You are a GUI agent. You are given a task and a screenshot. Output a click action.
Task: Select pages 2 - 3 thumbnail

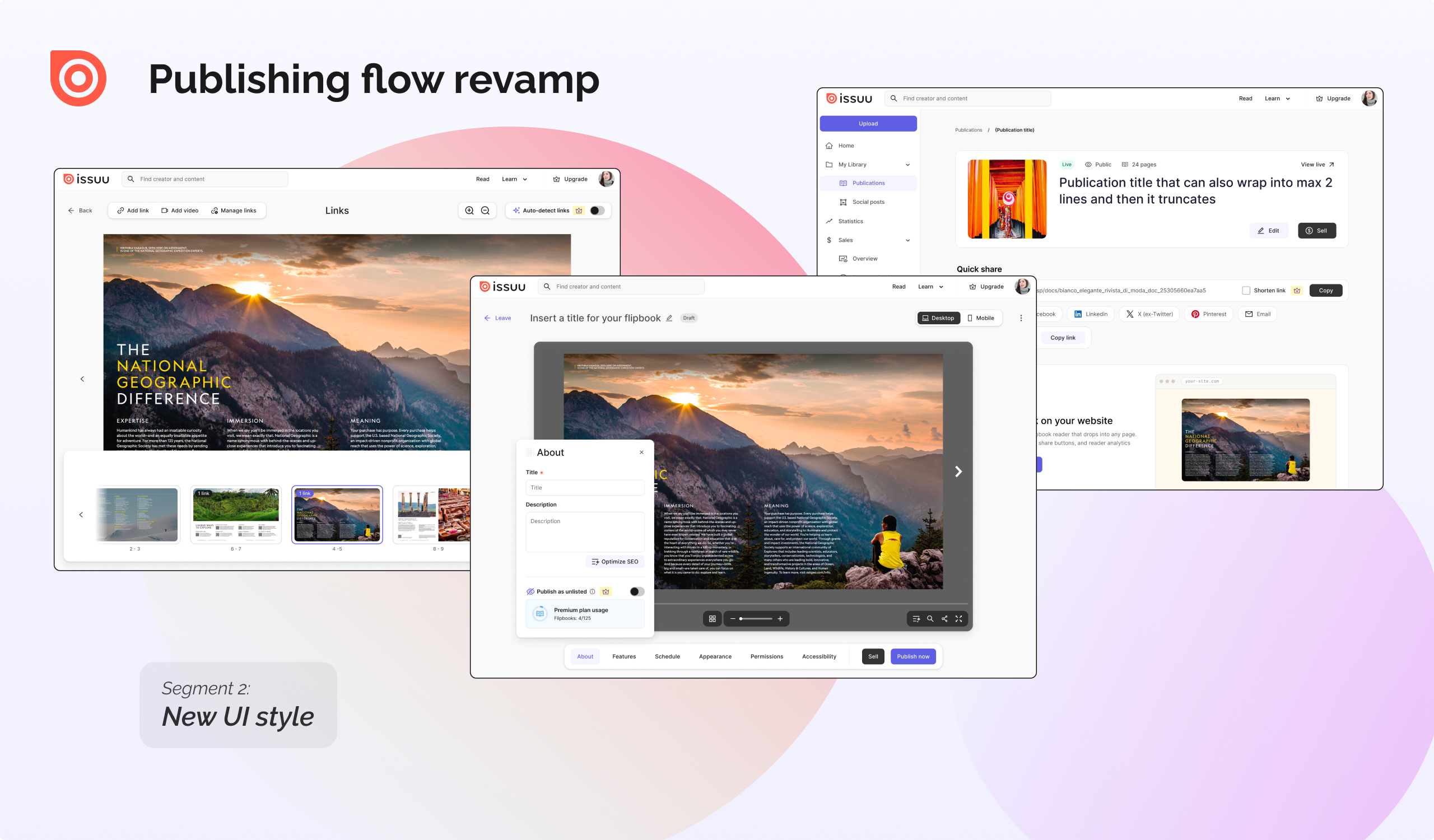137,515
